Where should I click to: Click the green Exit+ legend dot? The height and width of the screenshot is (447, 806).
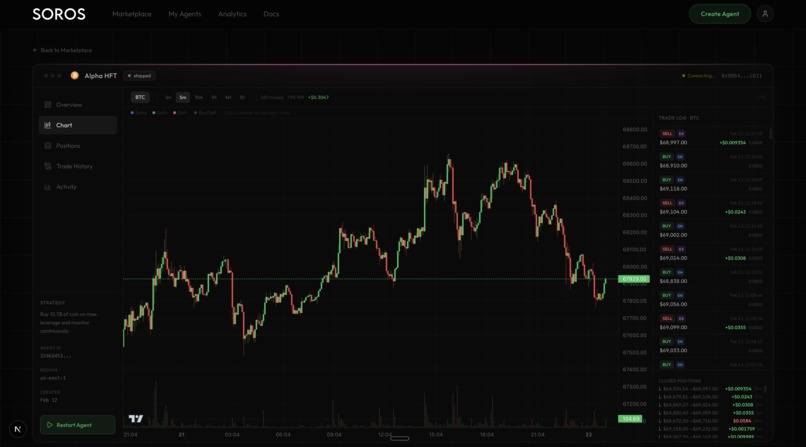pyautogui.click(x=154, y=113)
